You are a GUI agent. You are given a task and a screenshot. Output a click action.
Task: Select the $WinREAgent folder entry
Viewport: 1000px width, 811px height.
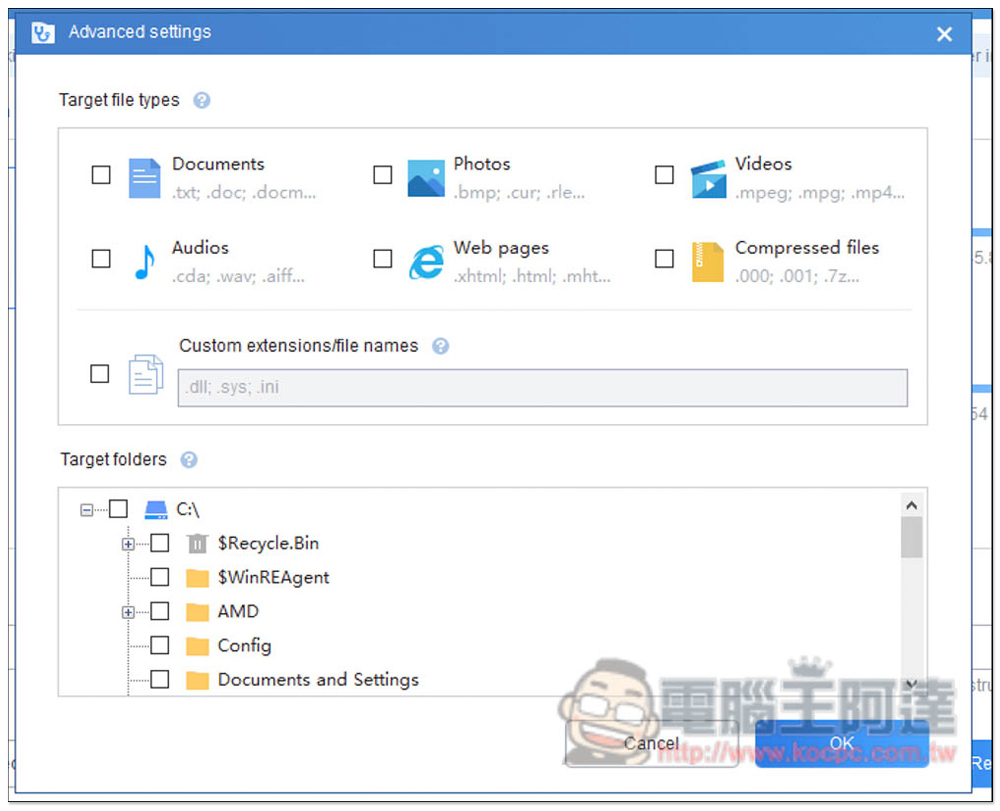pos(274,578)
